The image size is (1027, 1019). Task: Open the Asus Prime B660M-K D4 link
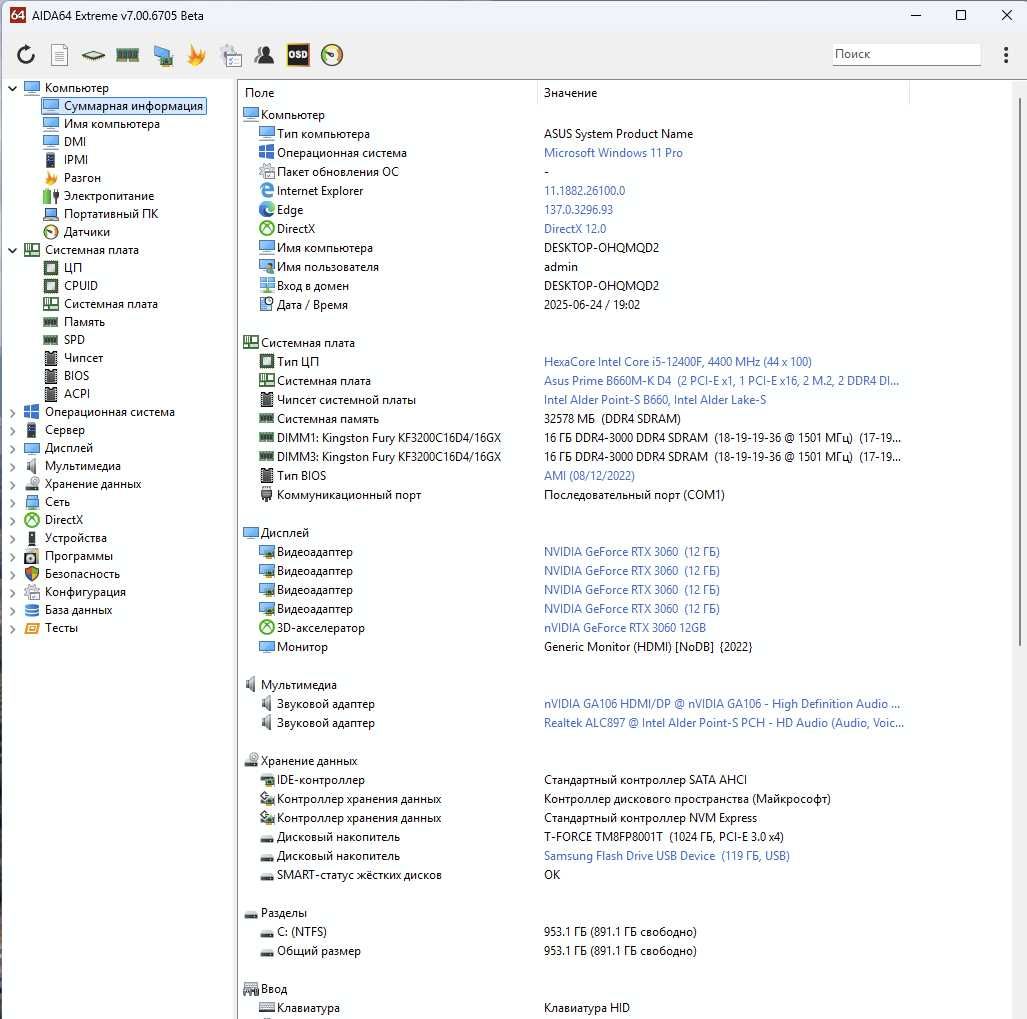pos(721,381)
